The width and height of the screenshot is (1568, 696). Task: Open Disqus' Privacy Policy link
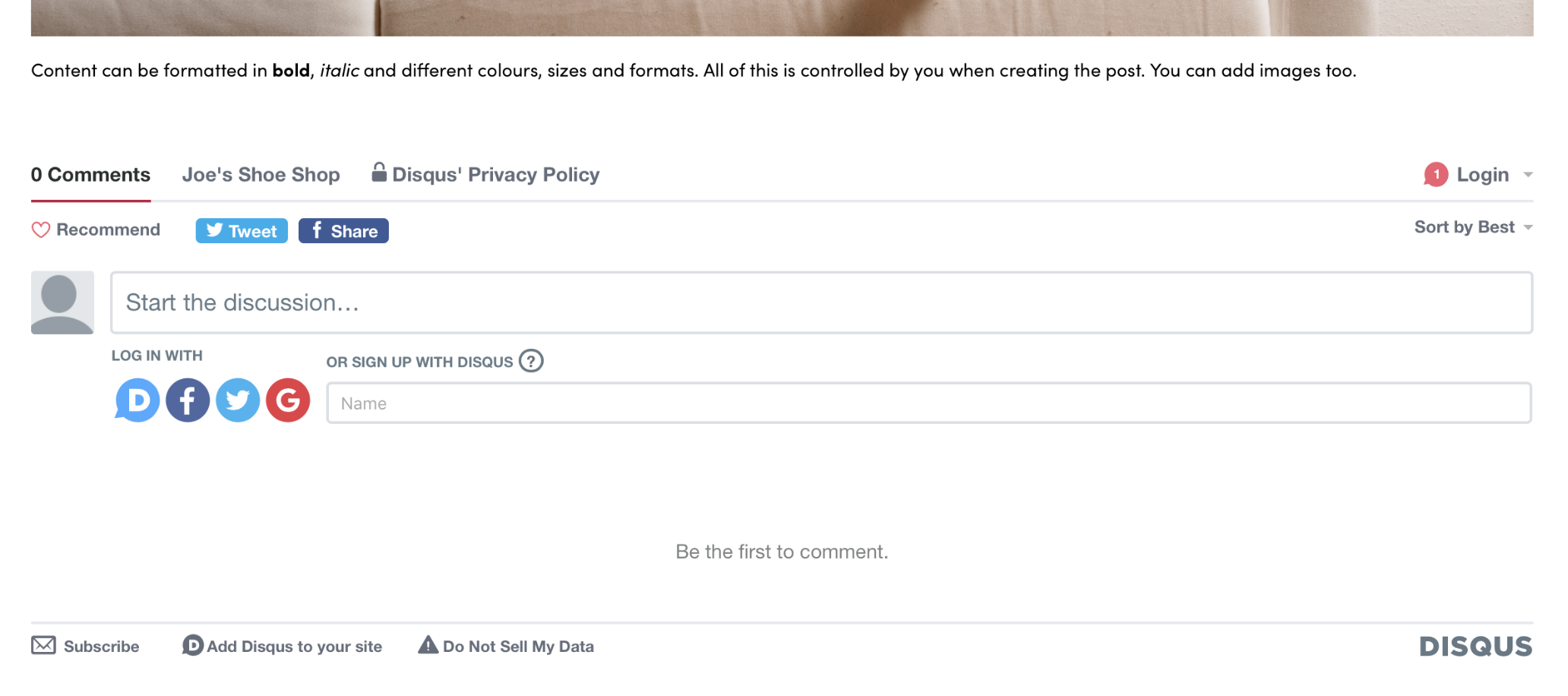point(485,175)
